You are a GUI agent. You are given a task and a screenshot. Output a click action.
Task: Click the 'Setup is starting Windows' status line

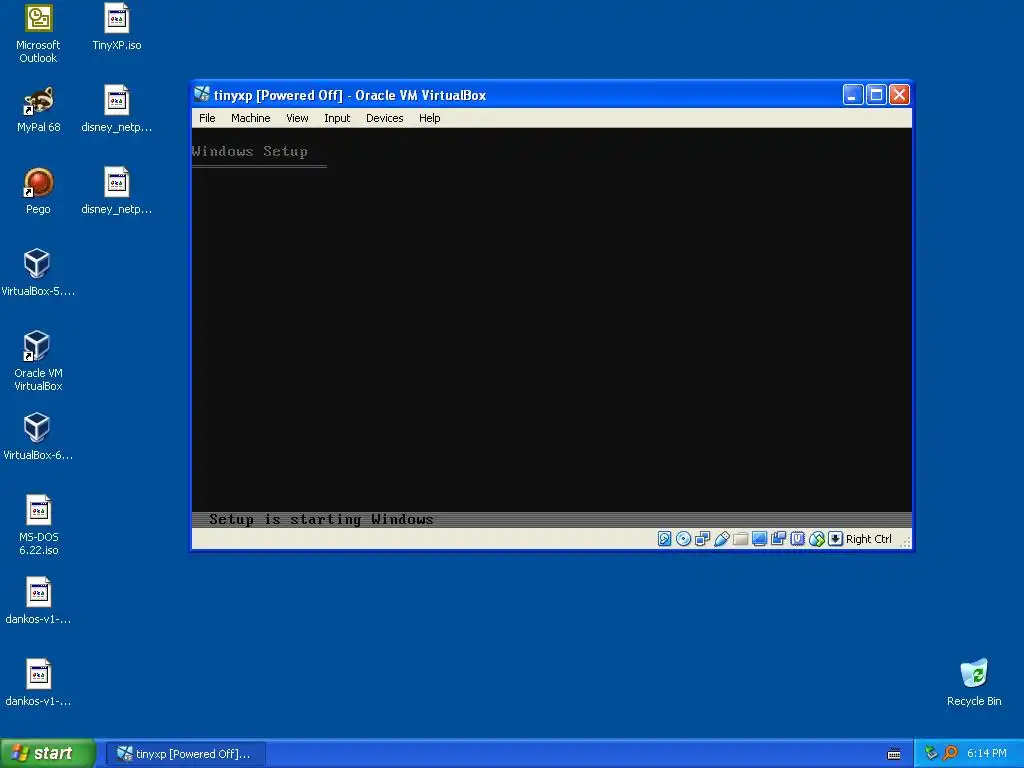click(x=321, y=519)
